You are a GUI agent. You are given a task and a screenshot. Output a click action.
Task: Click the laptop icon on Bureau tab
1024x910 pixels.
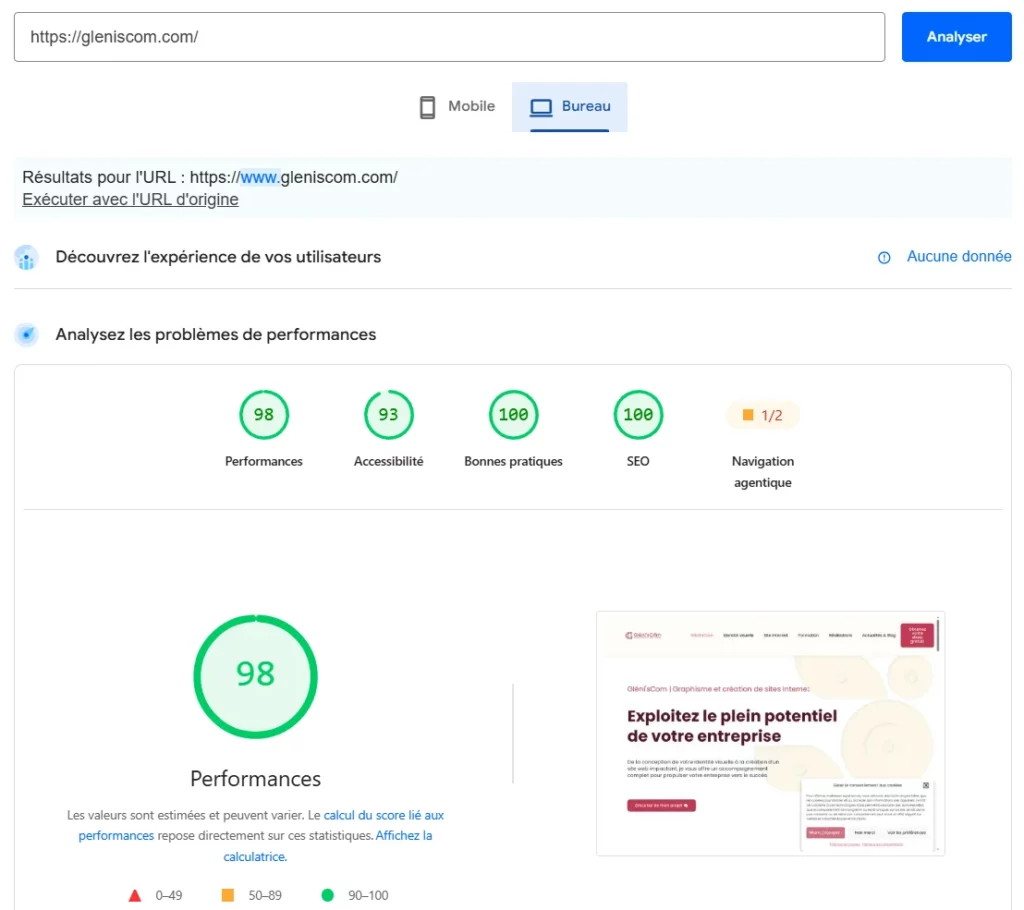click(541, 107)
